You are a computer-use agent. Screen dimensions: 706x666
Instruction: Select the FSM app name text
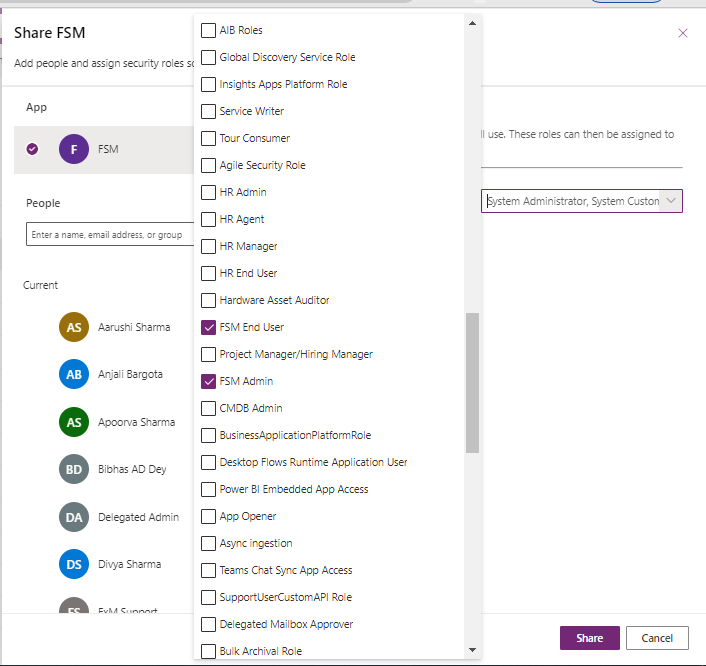108,149
